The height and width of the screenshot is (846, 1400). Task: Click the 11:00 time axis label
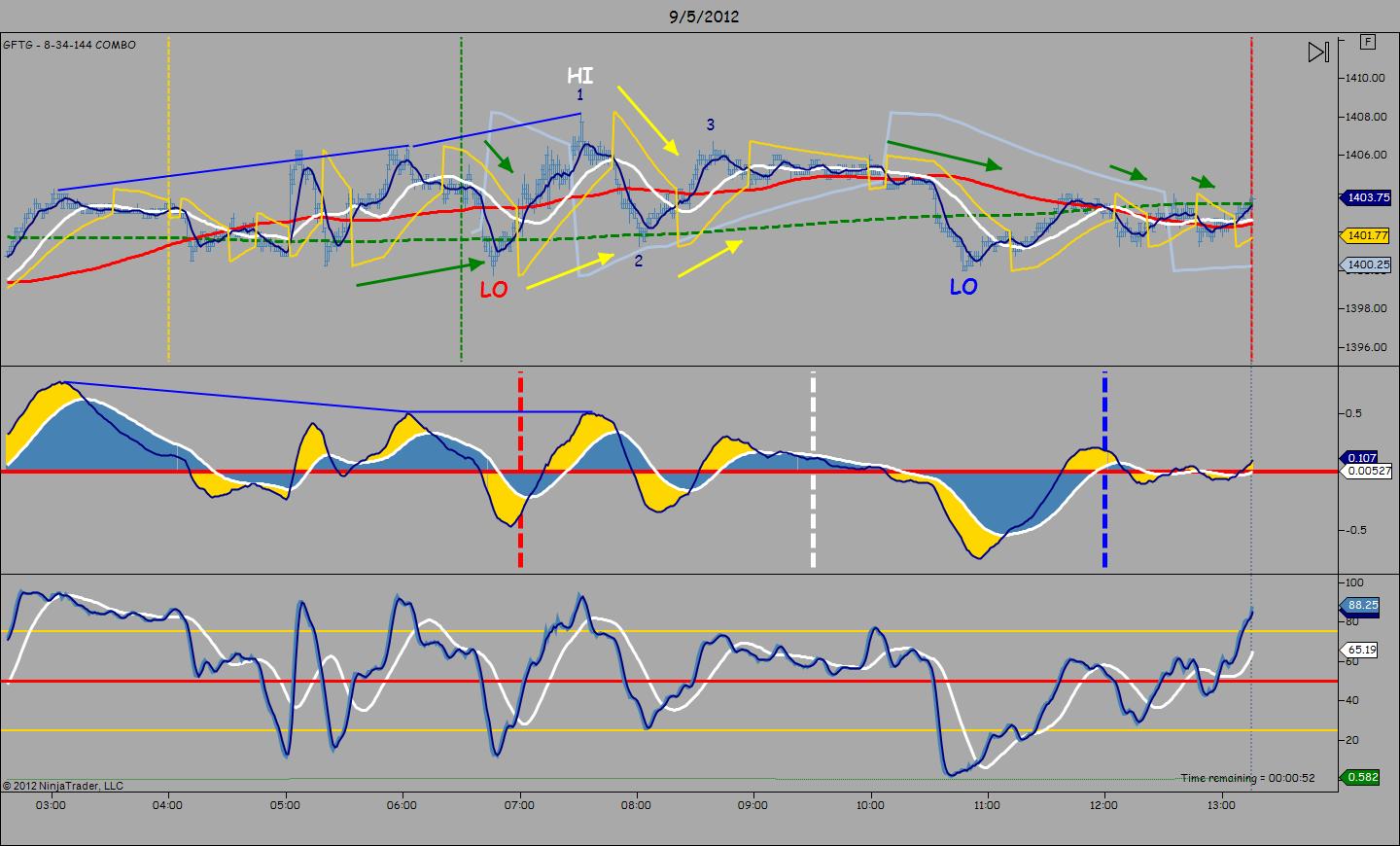(x=987, y=805)
